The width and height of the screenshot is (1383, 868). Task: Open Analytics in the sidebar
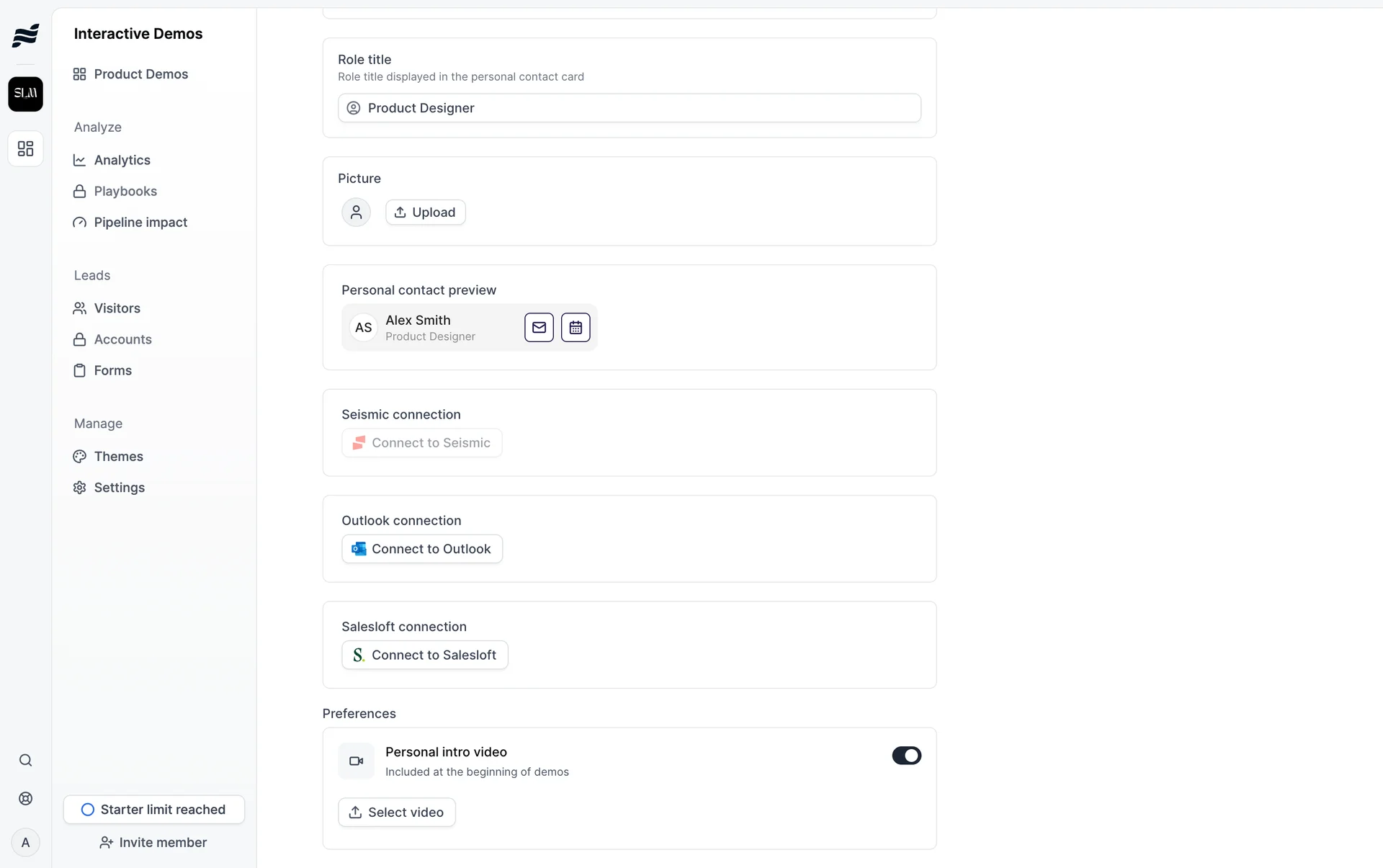122,160
